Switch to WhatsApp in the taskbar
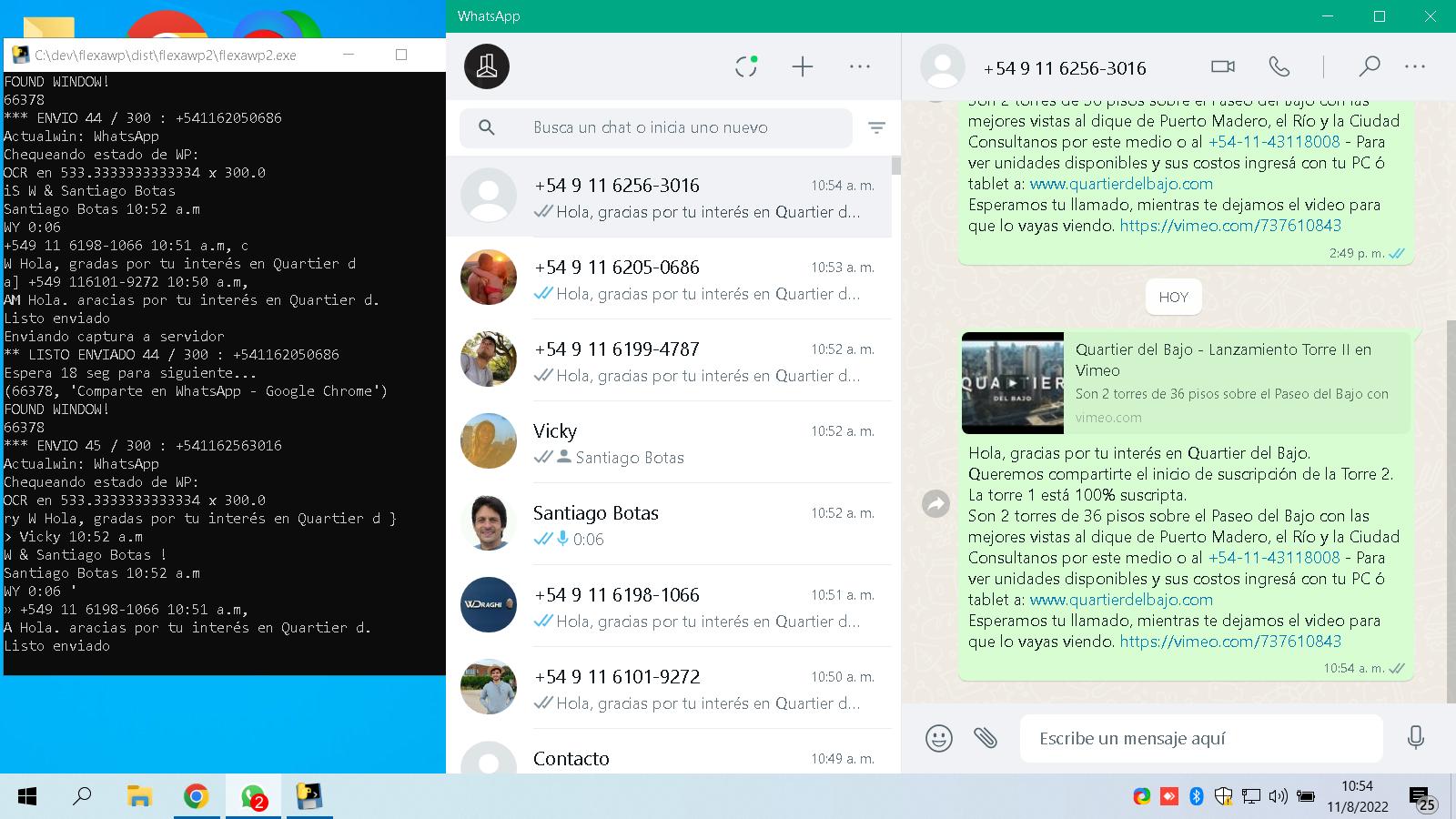 coord(253,797)
